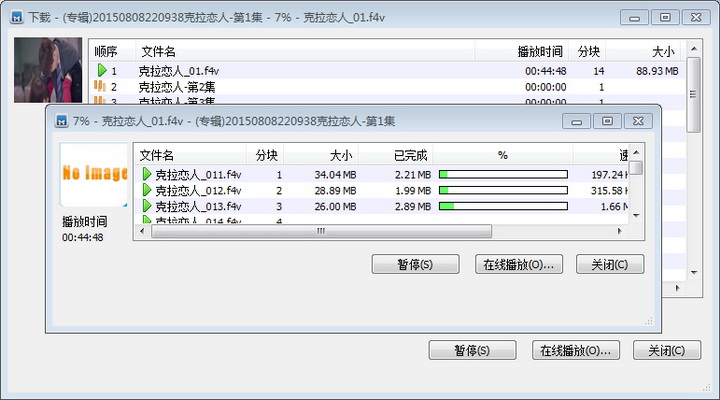Click up arrow of front list vertical scrollbar

(x=636, y=152)
